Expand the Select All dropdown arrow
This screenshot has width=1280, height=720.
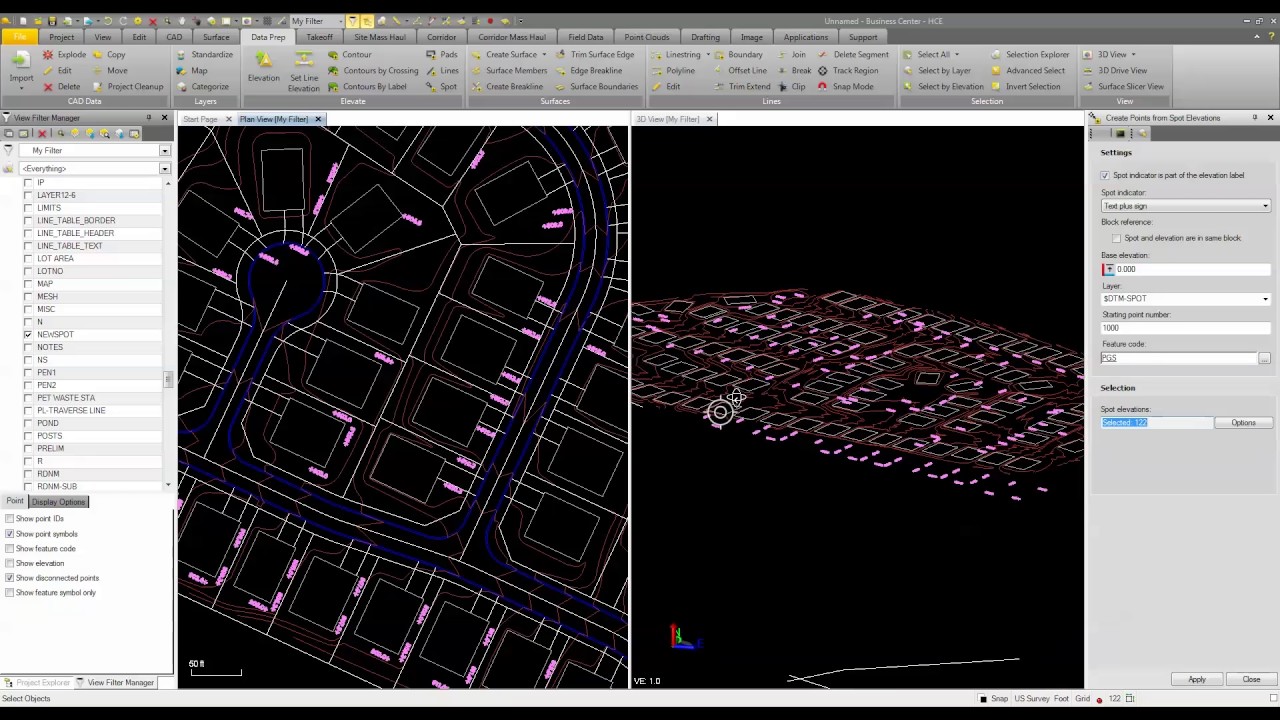click(956, 55)
